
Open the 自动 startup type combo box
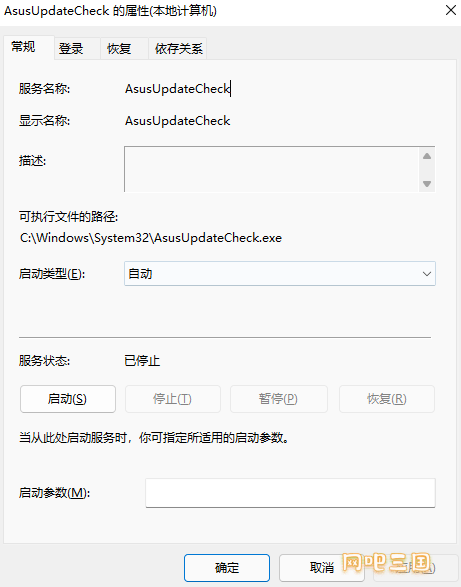[x=280, y=274]
